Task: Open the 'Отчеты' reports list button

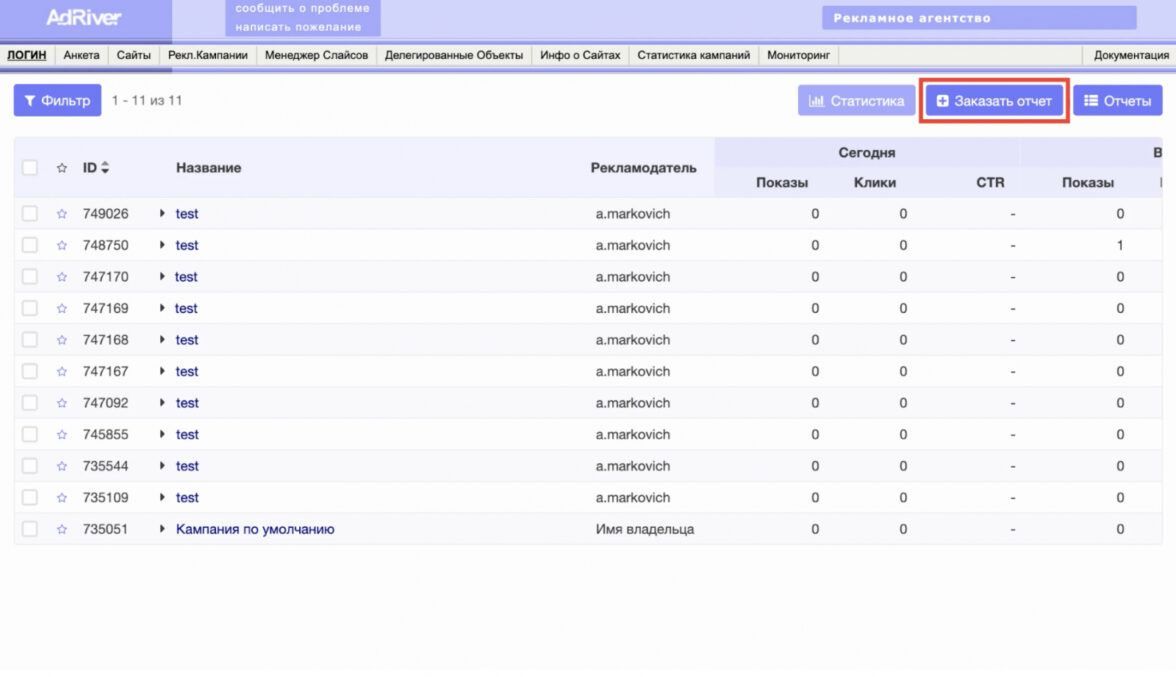Action: (x=1117, y=101)
